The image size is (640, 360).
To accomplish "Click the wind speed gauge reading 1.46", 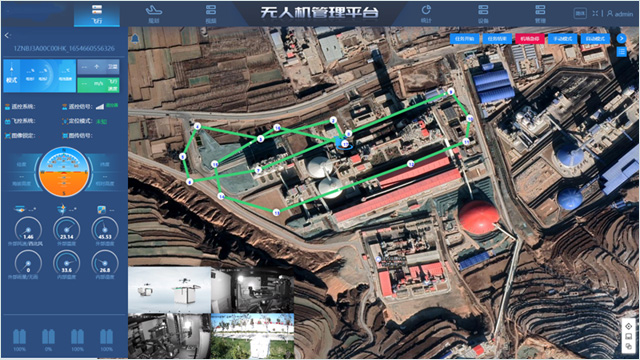I will pyautogui.click(x=28, y=229).
